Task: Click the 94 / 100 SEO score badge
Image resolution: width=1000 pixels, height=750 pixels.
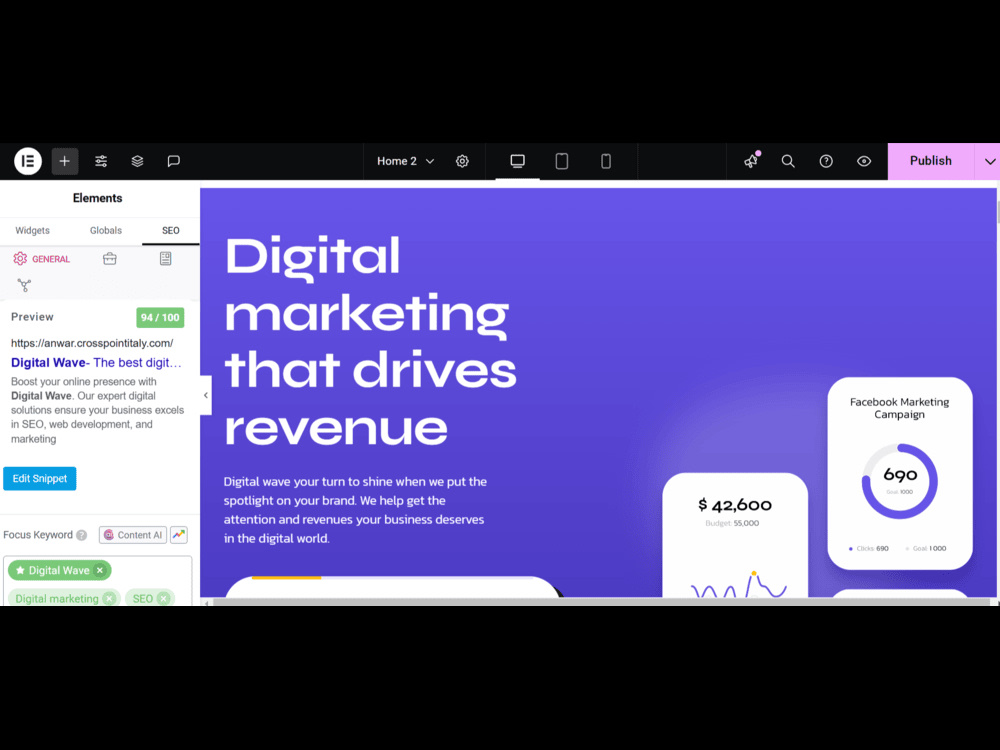Action: click(x=160, y=318)
